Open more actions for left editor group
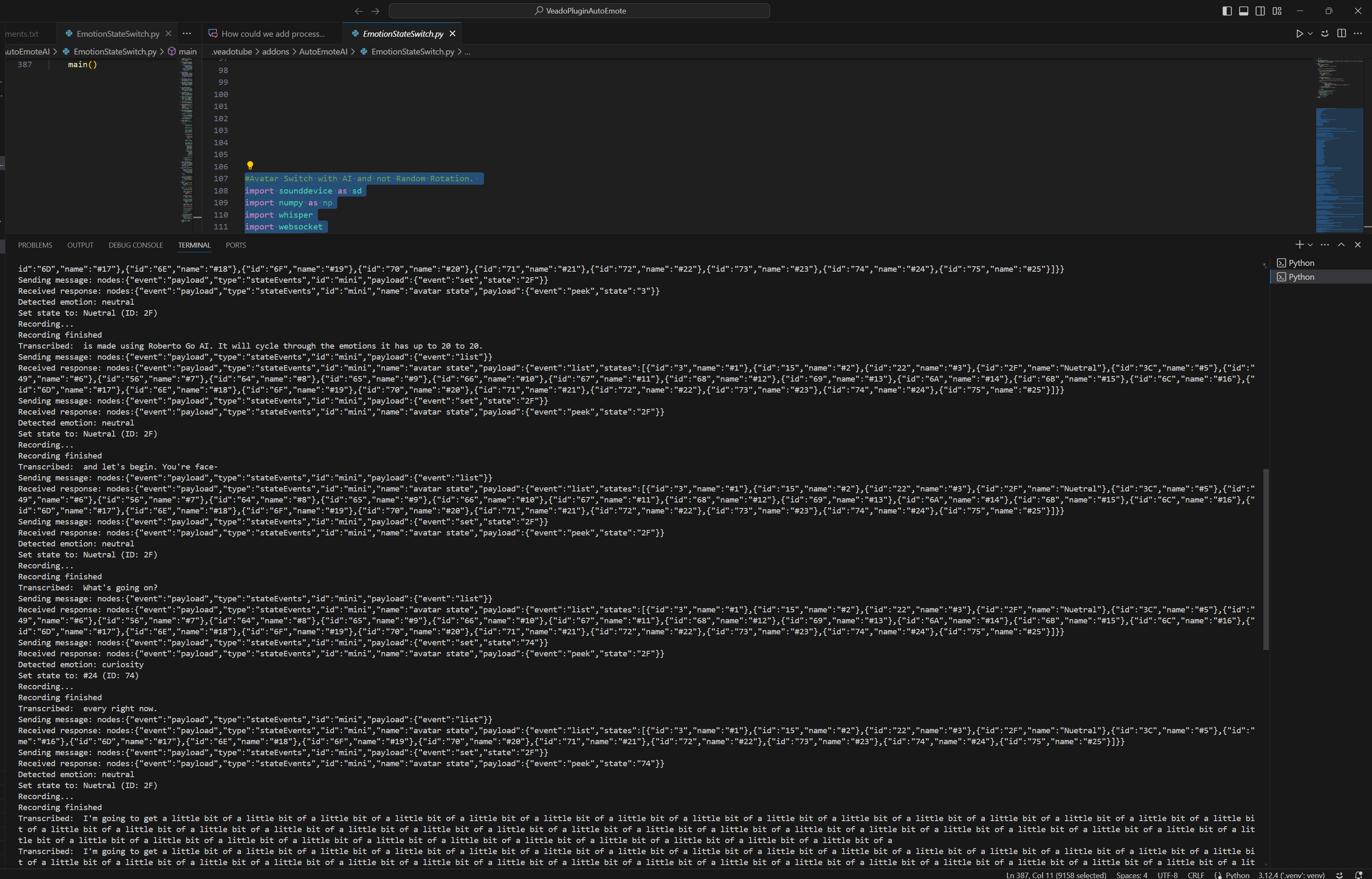The image size is (1372, 879). point(187,34)
